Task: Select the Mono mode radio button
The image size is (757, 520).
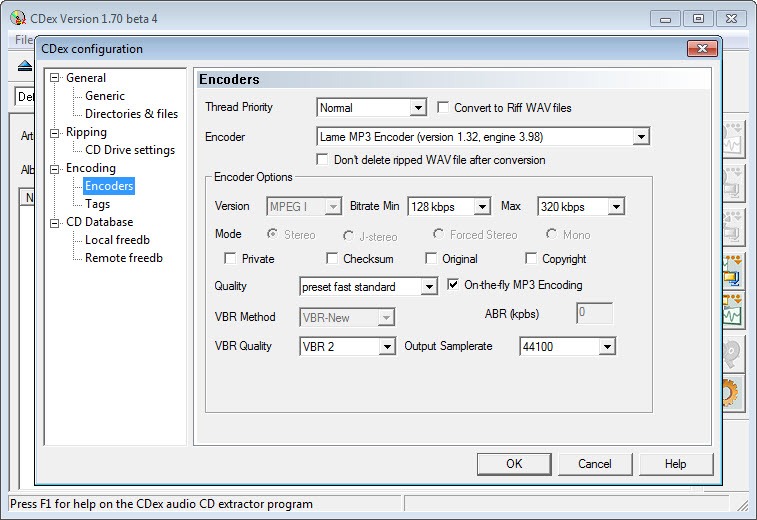Action: point(551,234)
